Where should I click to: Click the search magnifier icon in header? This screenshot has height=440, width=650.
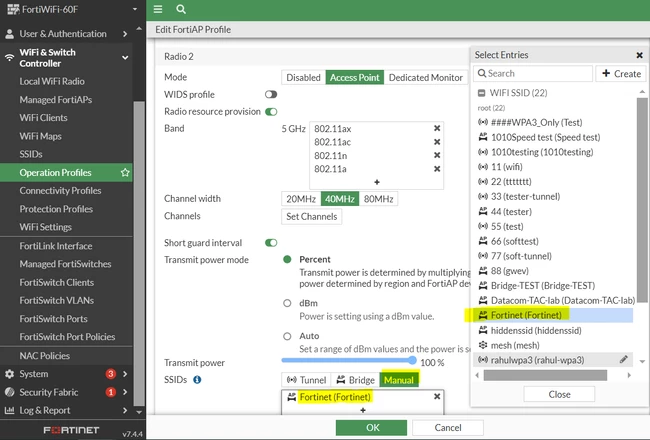click(181, 9)
